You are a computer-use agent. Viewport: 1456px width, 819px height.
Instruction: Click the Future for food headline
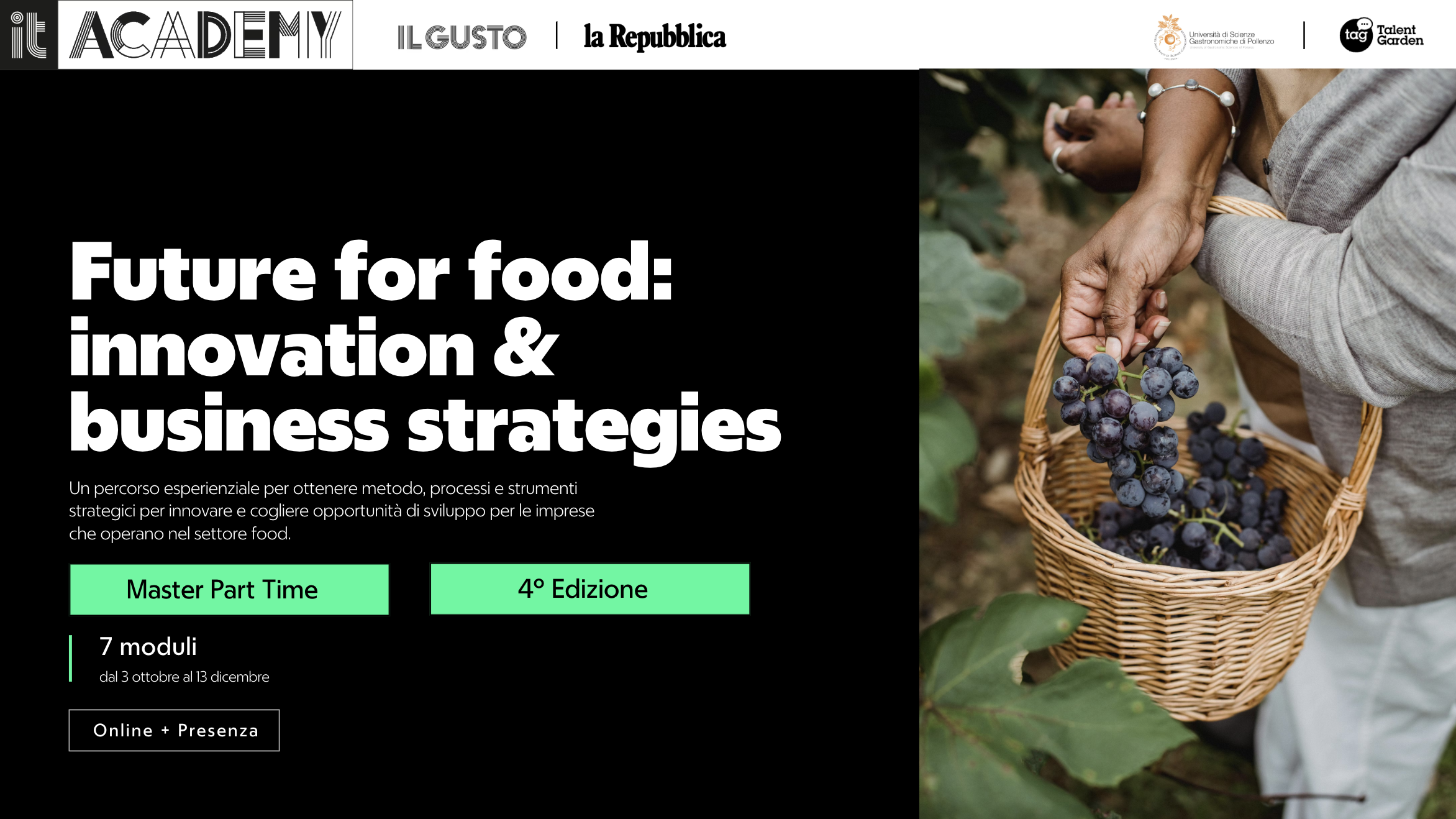[x=371, y=272]
